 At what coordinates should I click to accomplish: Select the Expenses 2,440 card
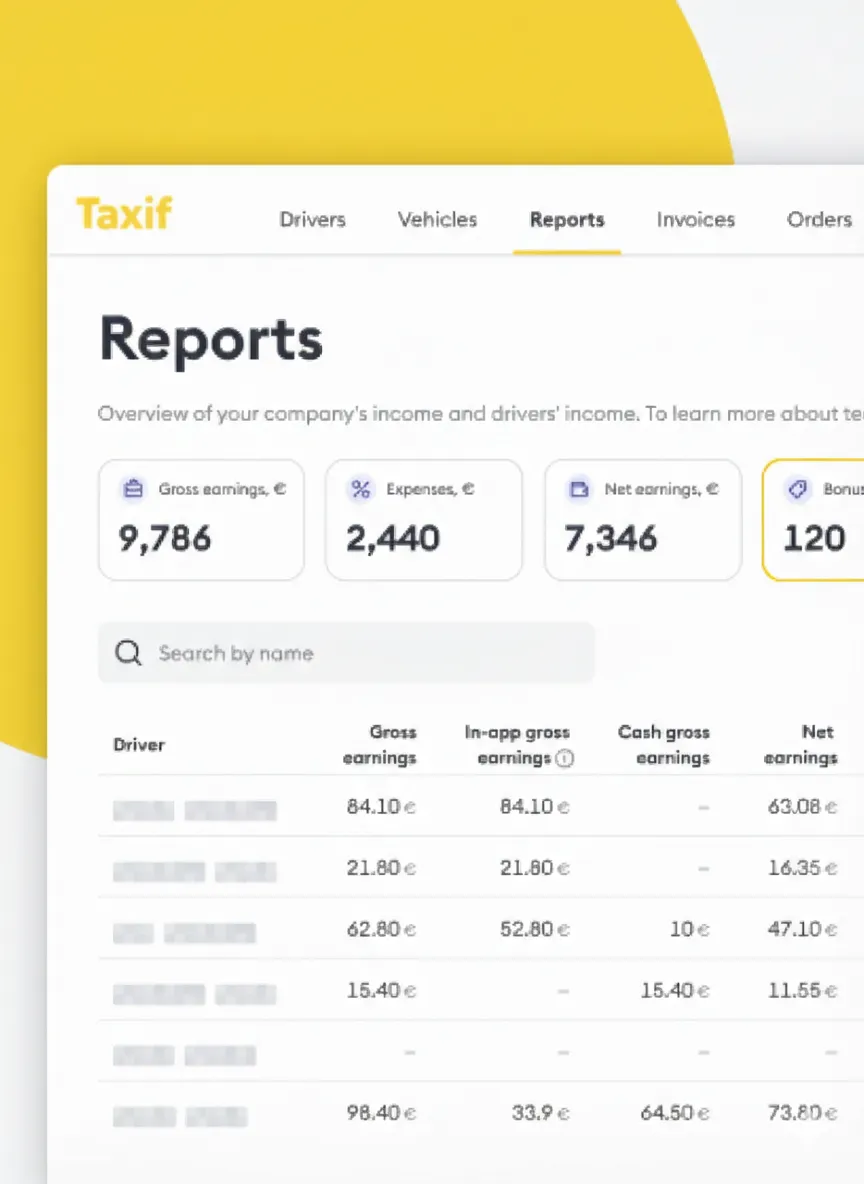coord(424,520)
